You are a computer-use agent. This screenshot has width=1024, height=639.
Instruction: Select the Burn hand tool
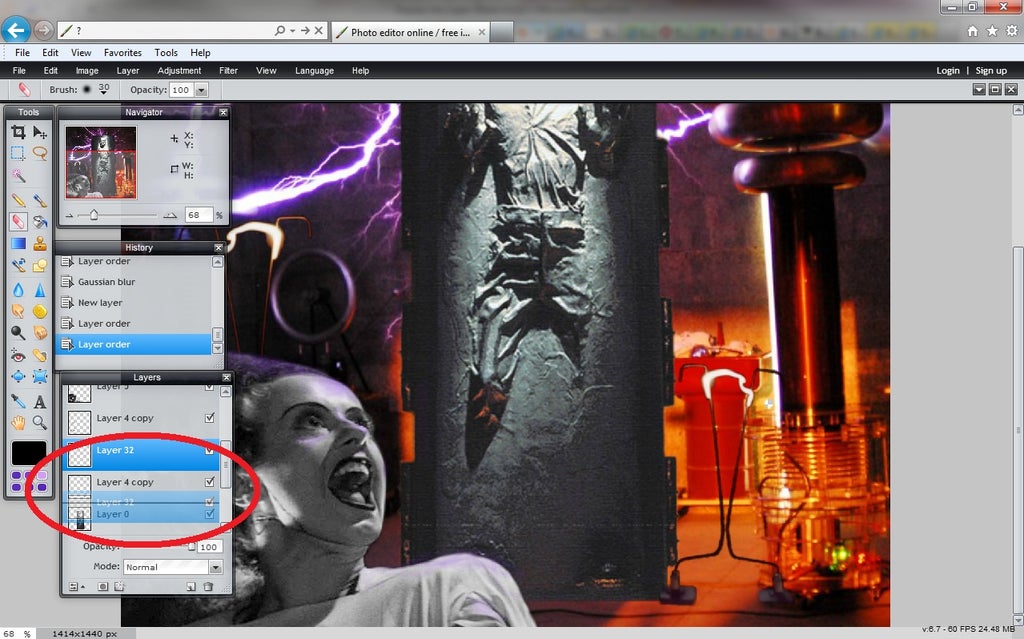pyautogui.click(x=40, y=333)
